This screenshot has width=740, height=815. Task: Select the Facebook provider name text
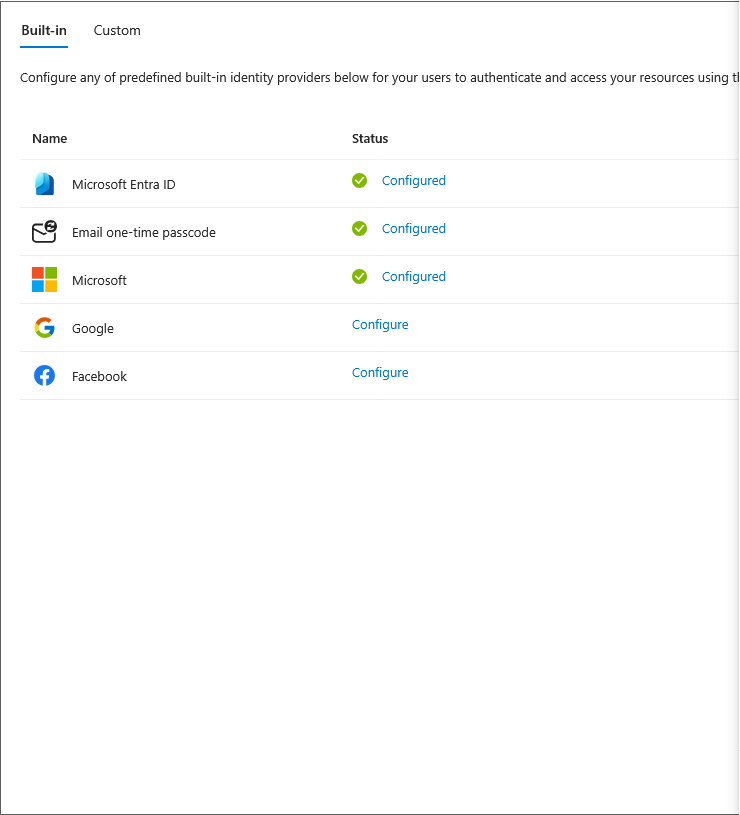tap(99, 376)
